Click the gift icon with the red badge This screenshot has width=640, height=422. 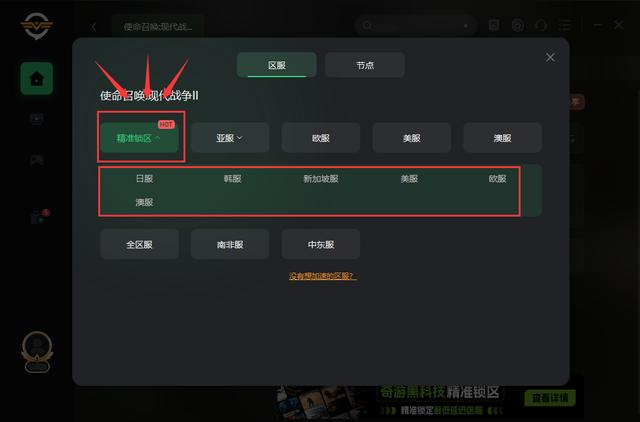(39, 217)
